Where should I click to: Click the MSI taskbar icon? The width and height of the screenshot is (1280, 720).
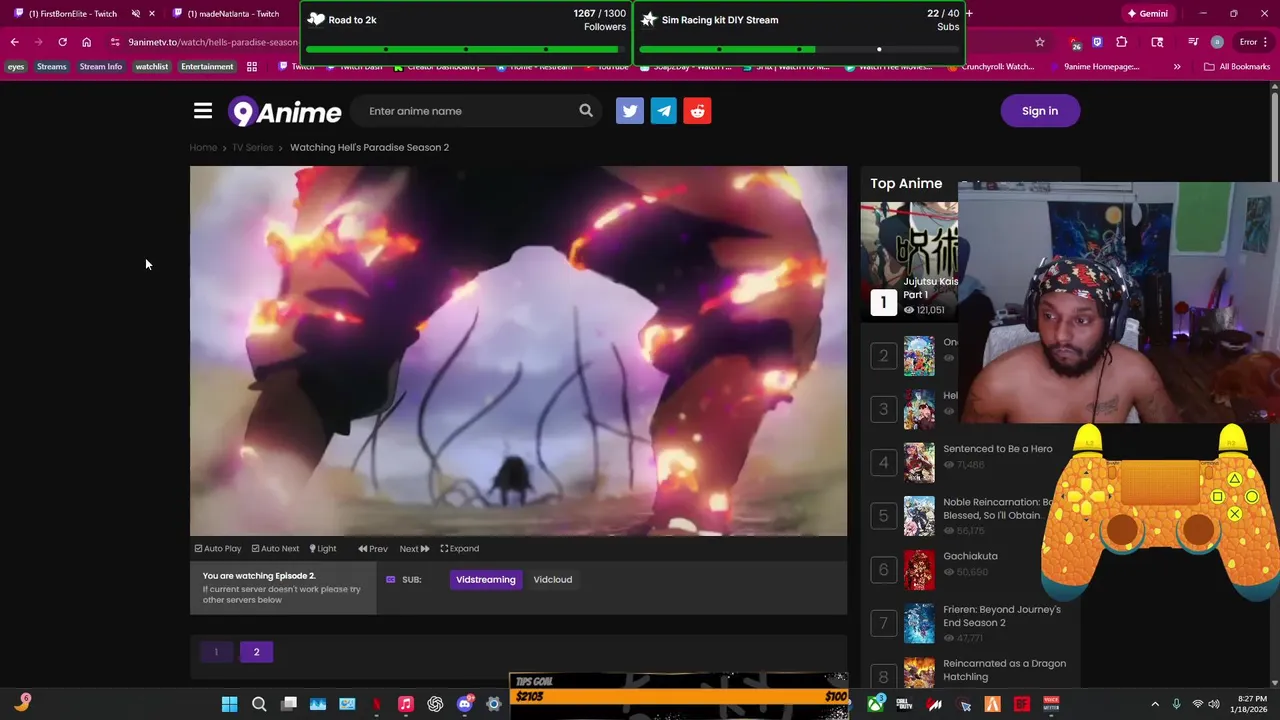tap(934, 704)
